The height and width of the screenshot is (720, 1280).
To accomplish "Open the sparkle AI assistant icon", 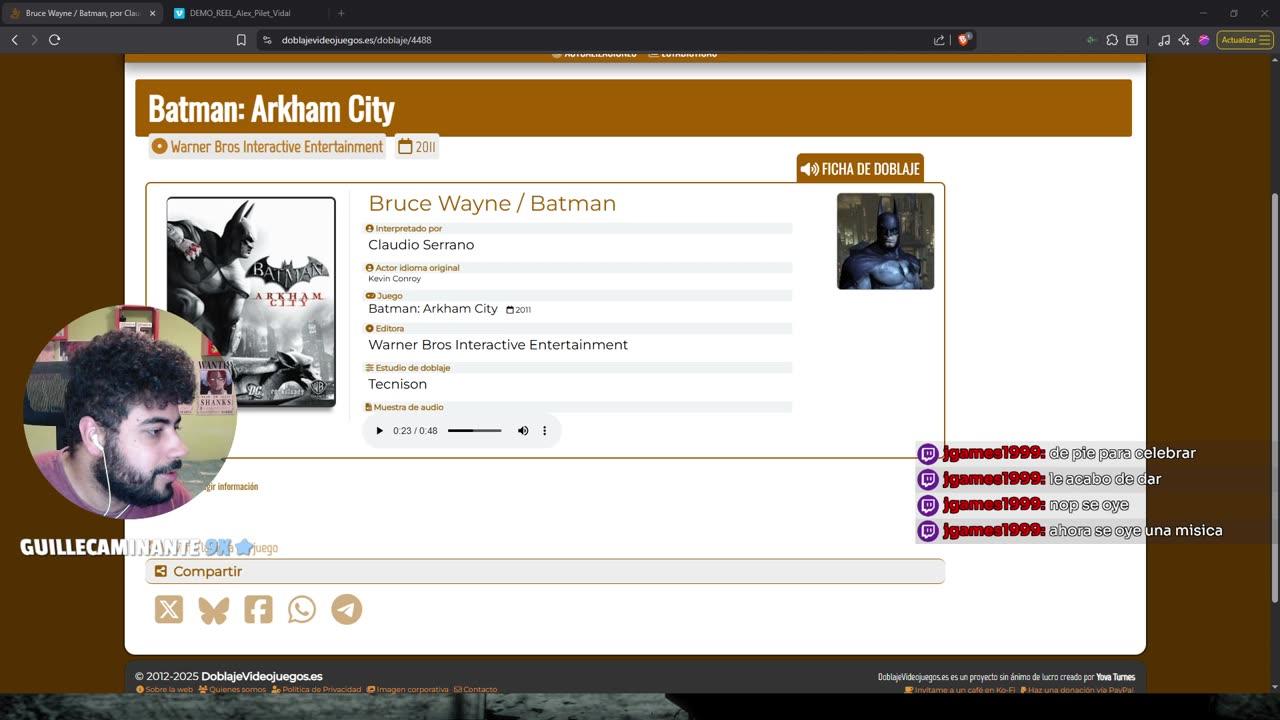I will click(x=1184, y=40).
